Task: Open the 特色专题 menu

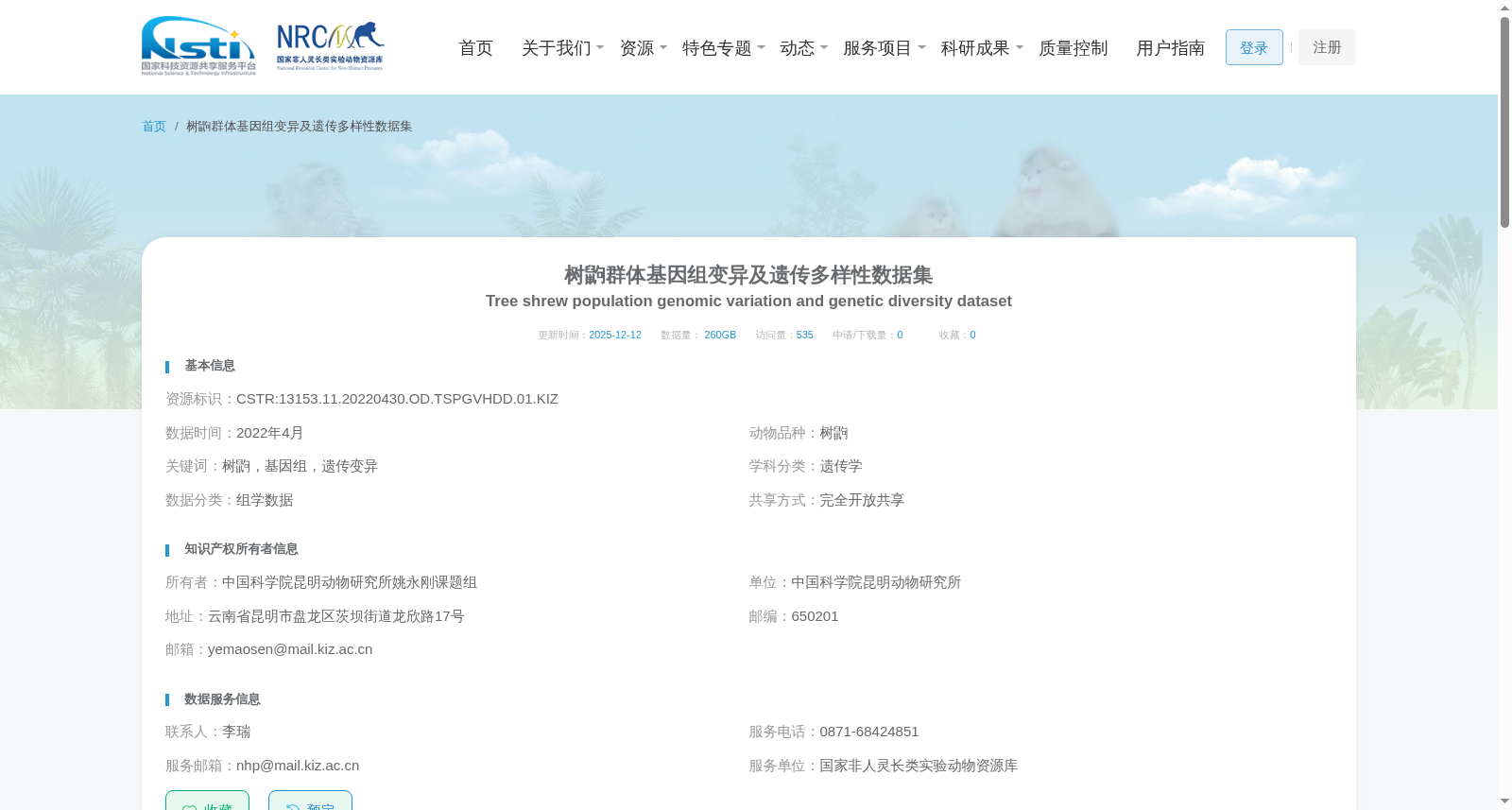Action: click(716, 48)
